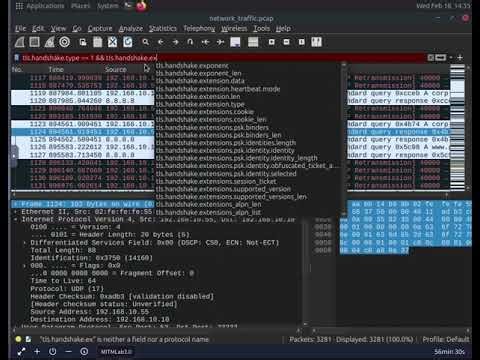Click the Profile: Default status entry
The image size is (480, 360).
(446, 339)
